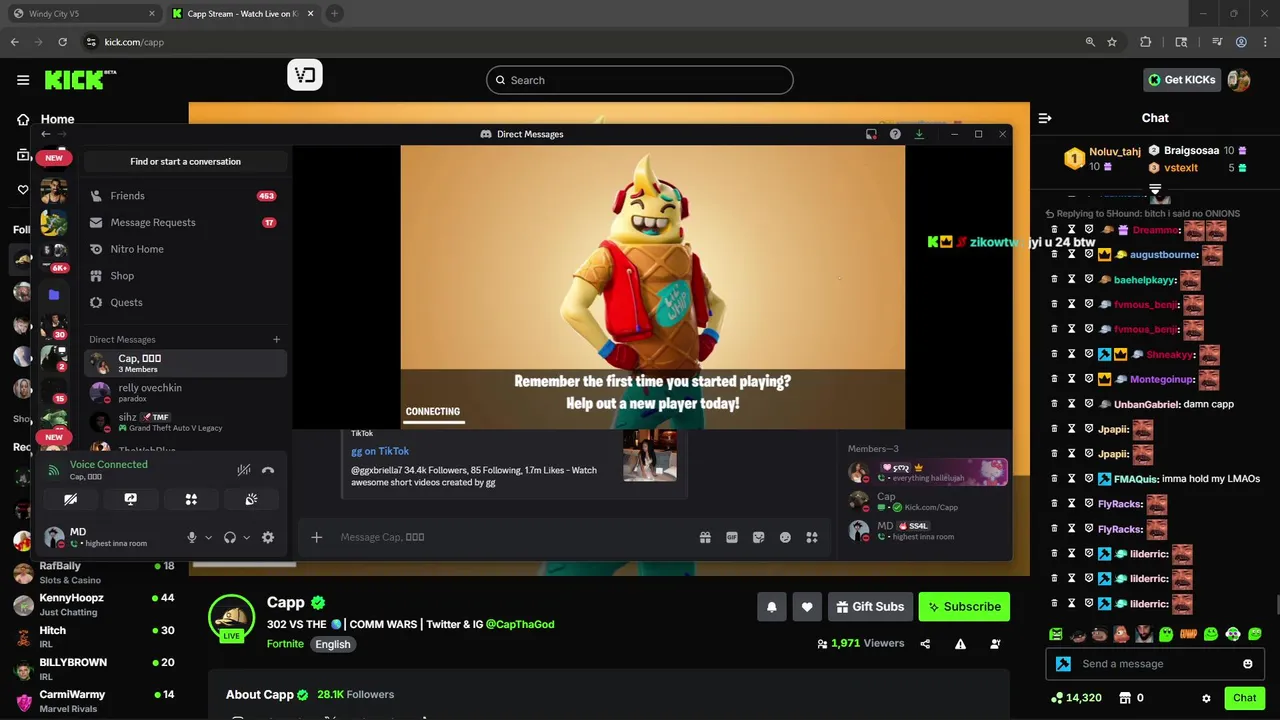
Task: Timeout UnbanGabriel with hourglass icon
Action: click(x=1071, y=404)
